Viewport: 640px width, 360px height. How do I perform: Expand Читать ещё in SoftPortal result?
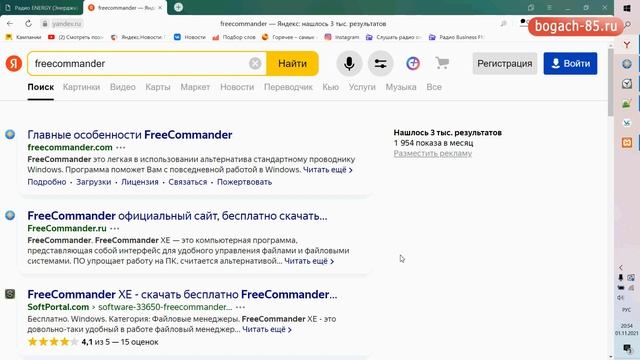(x=267, y=329)
